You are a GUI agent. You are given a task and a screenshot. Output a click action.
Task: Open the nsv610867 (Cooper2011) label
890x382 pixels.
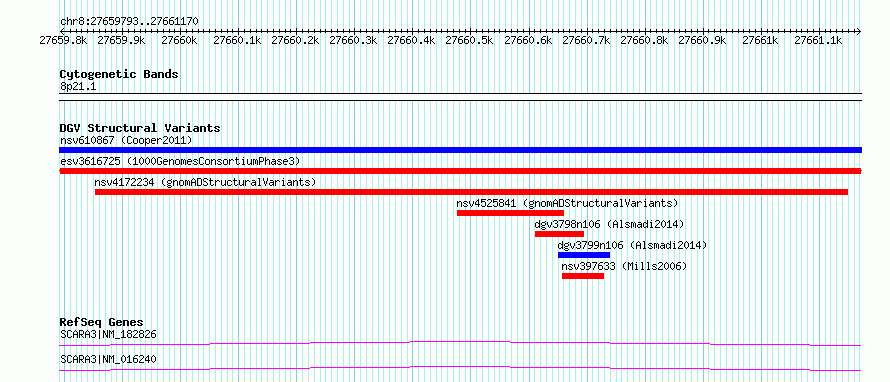tap(126, 140)
